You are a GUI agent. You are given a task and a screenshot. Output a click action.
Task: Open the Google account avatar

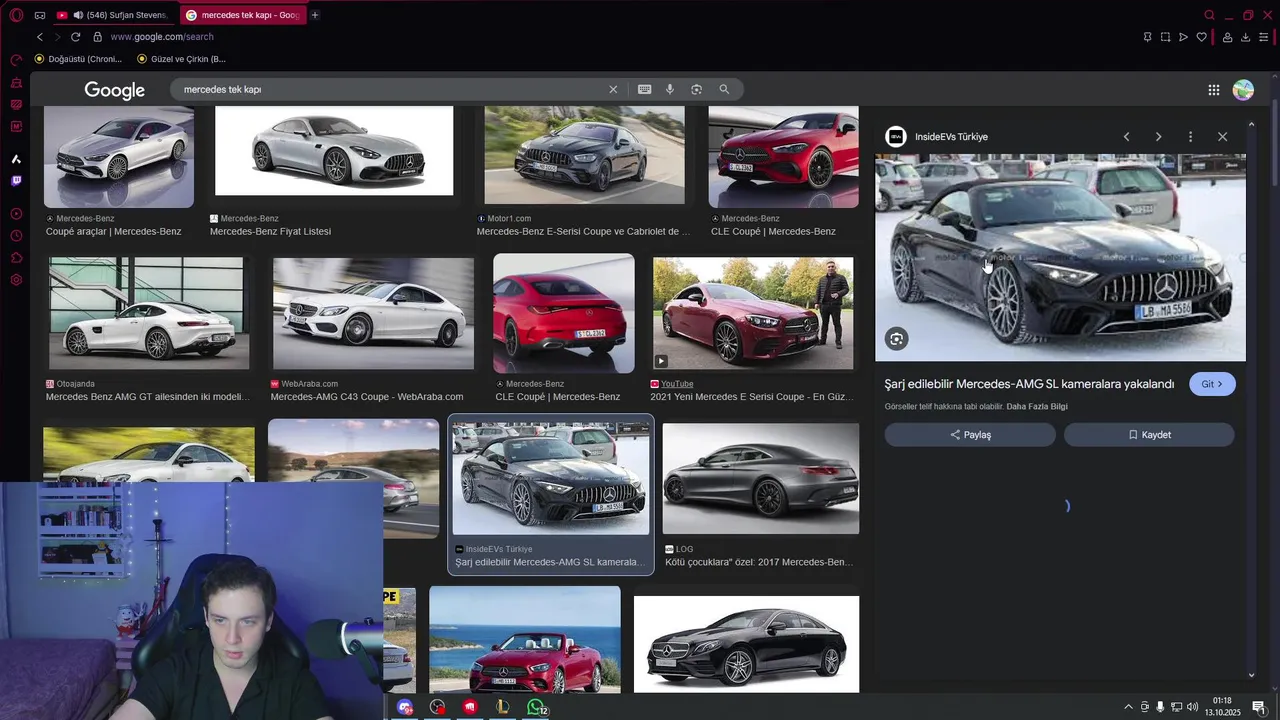pos(1243,90)
